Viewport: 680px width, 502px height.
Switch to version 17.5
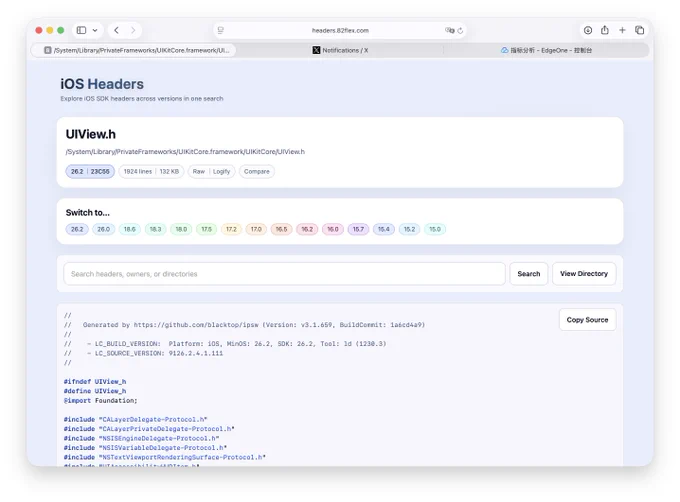coord(206,229)
